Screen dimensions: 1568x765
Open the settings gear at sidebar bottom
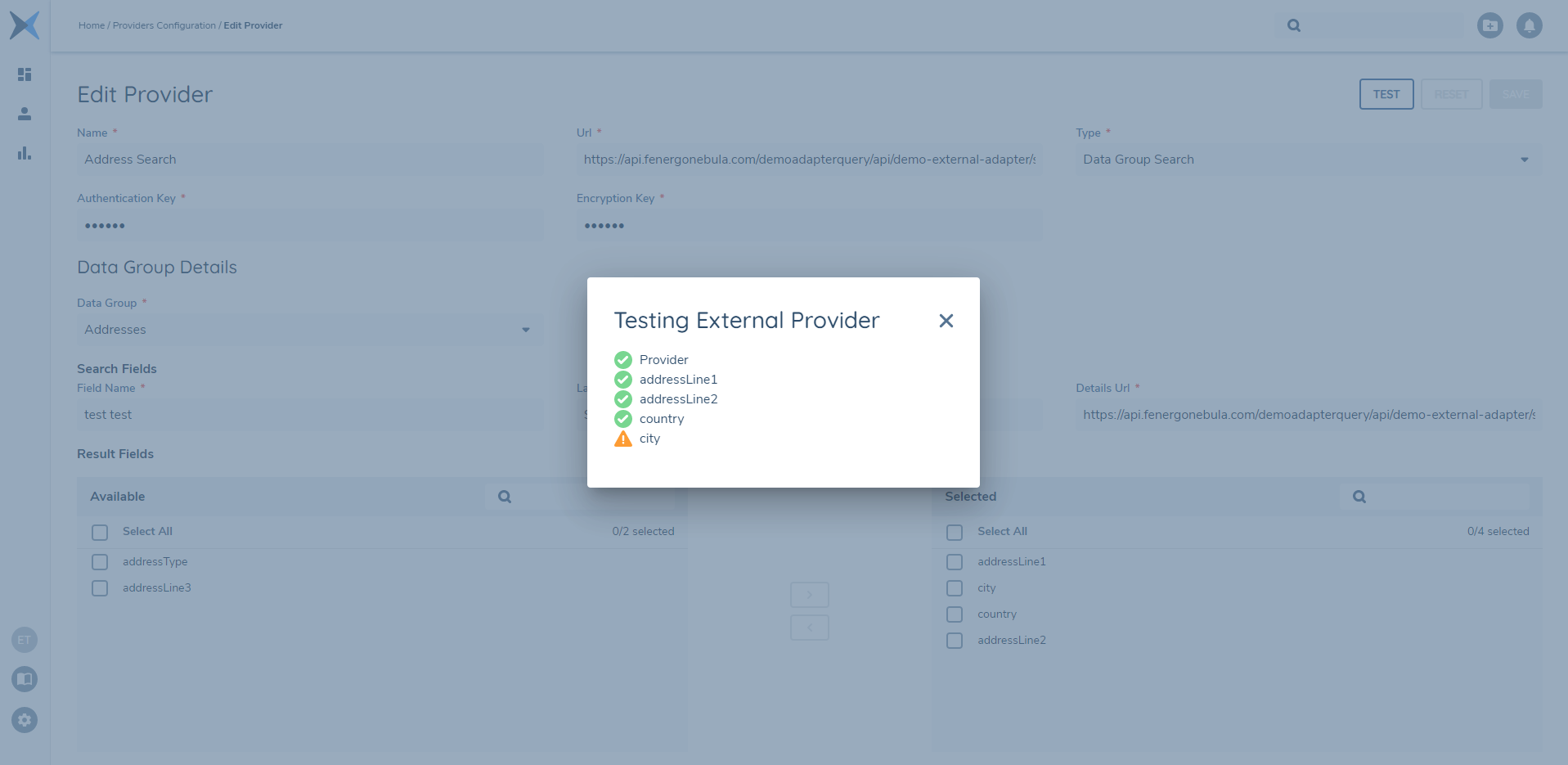[24, 721]
